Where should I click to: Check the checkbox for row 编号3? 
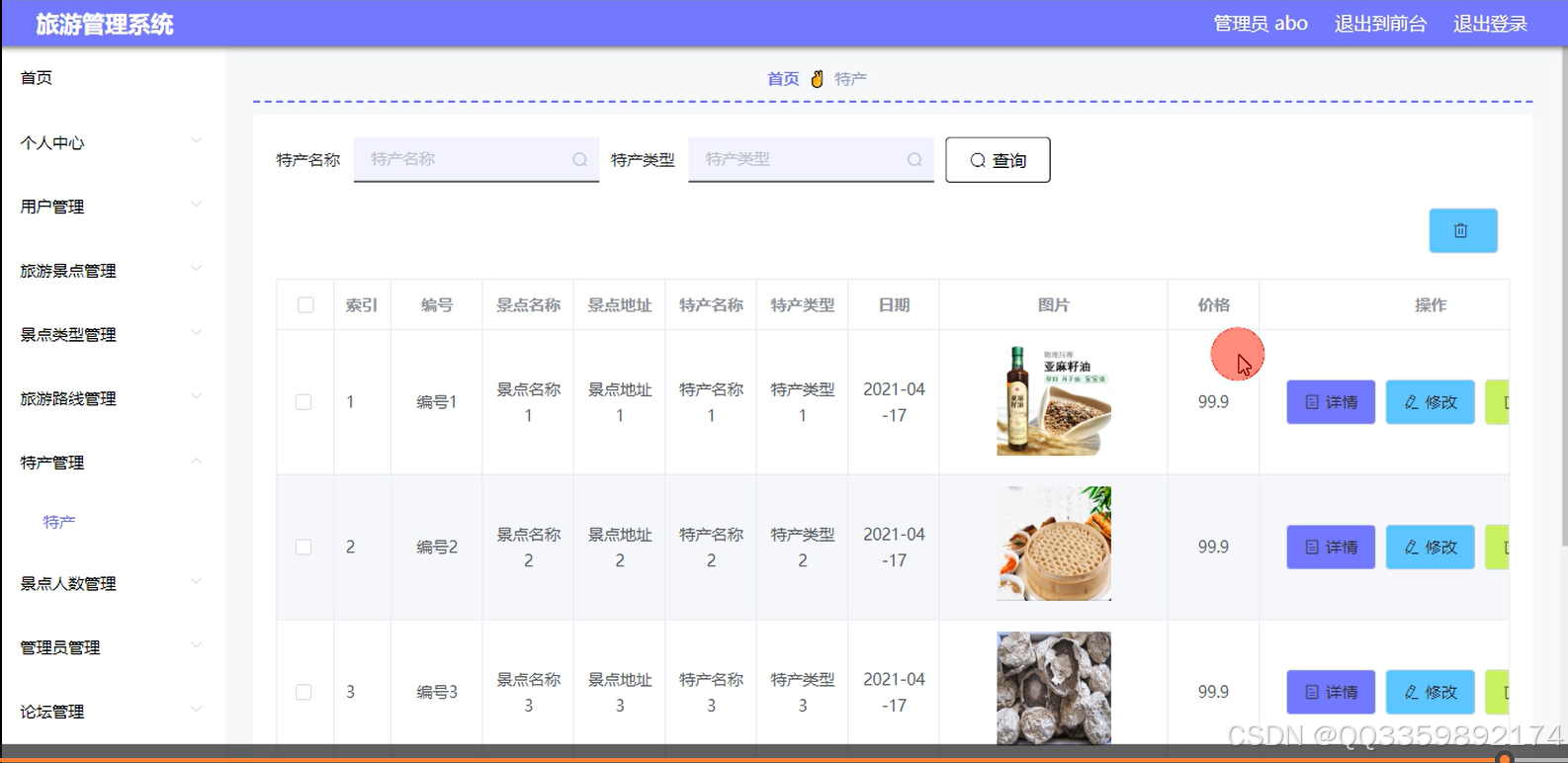click(304, 692)
